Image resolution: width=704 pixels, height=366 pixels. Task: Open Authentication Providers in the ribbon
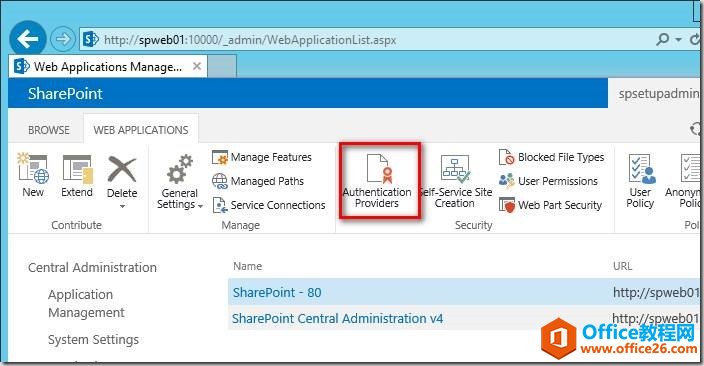click(377, 181)
